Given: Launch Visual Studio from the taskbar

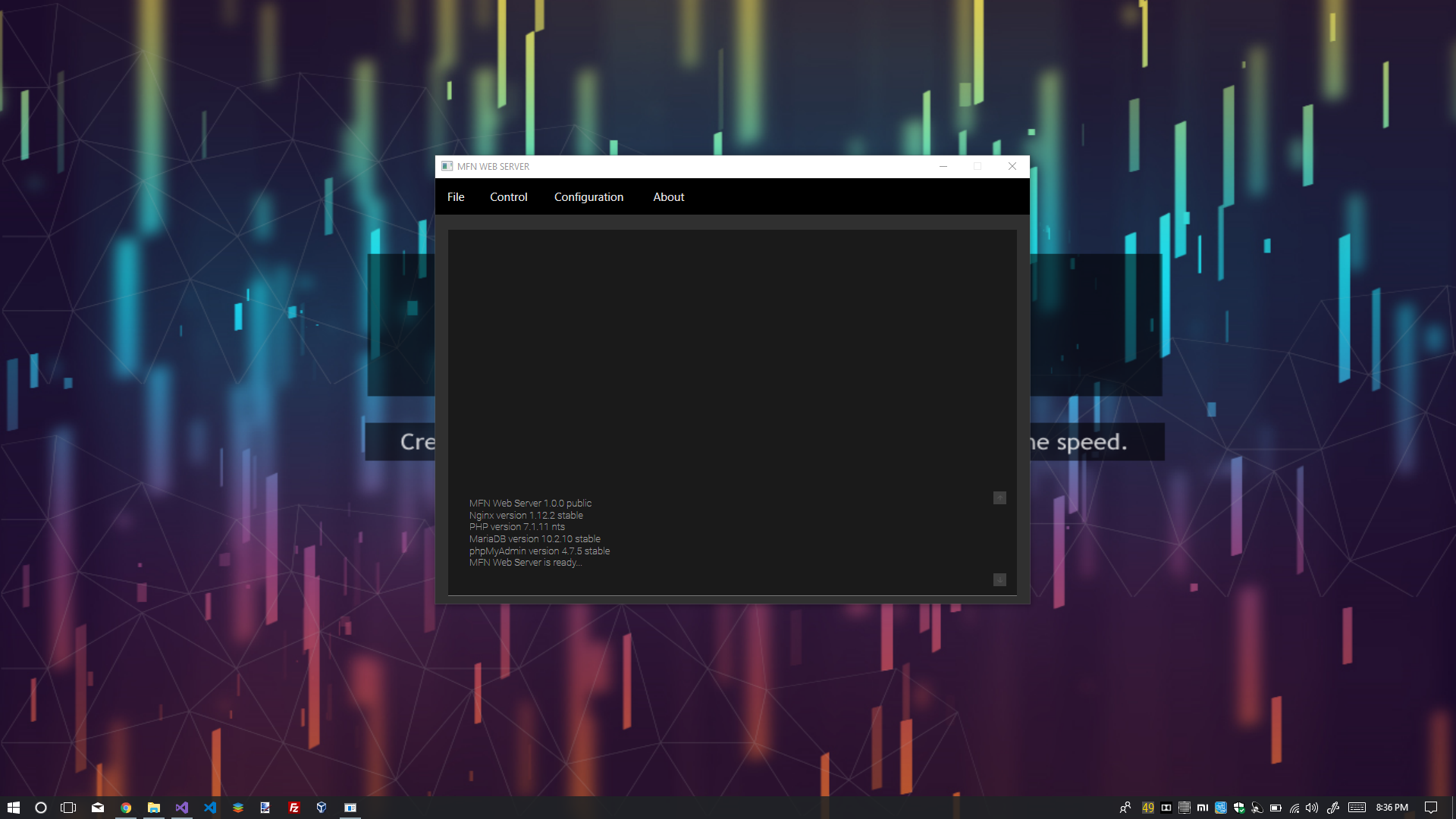Looking at the screenshot, I should click(182, 808).
